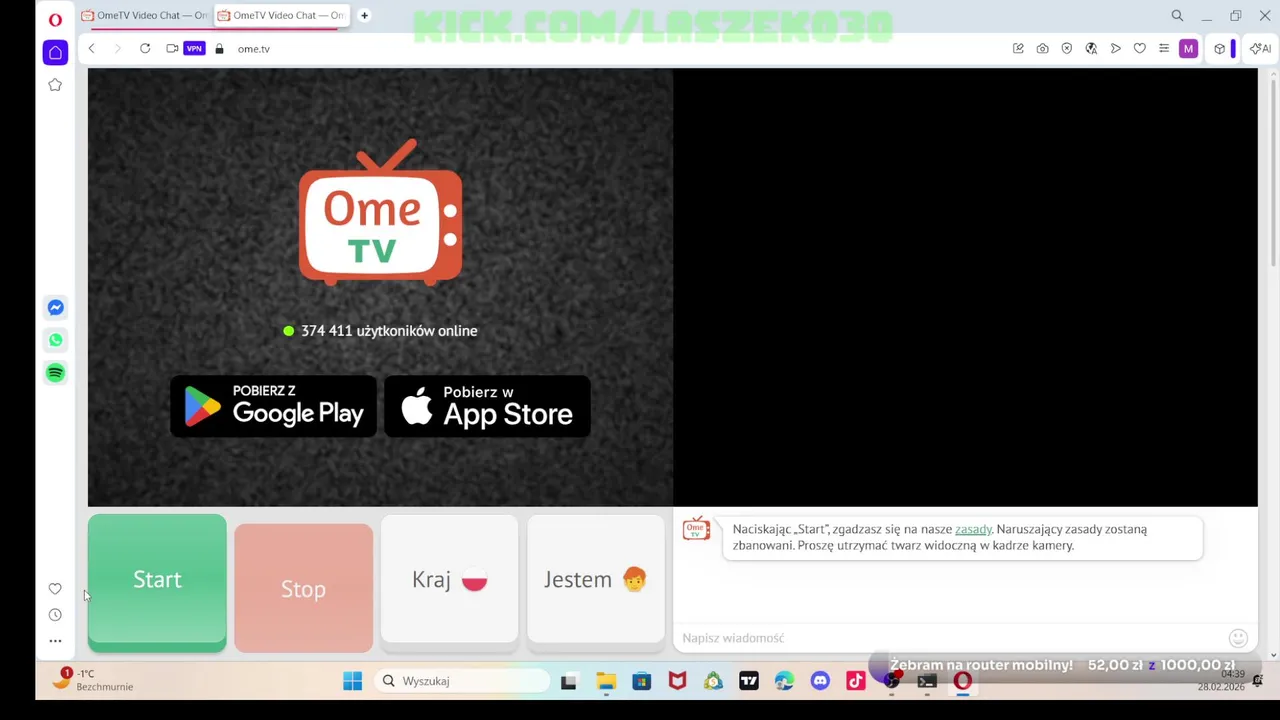
Task: Click the POBIERZ Z Google Play badge
Action: click(273, 406)
